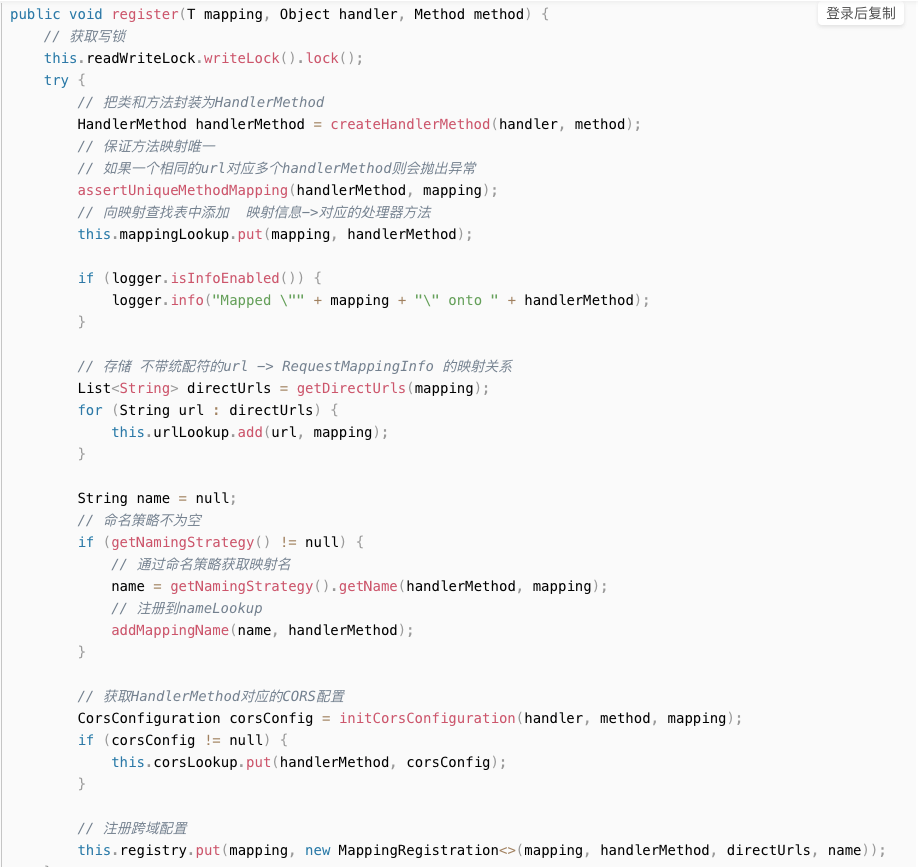Click the this.registry.put MappingRegistration line
Screen dimensions: 918x867
482,851
